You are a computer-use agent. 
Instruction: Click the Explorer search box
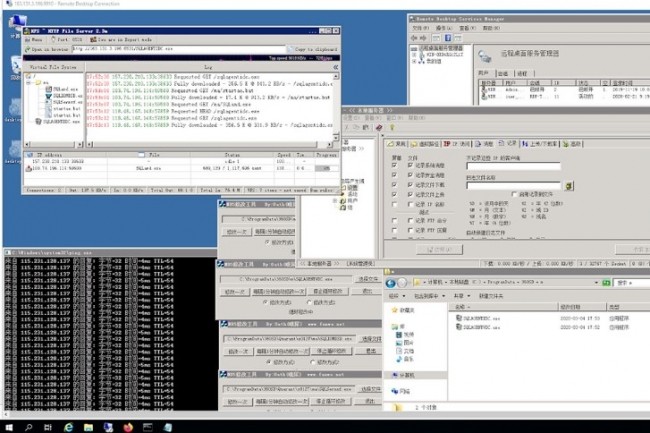[631, 283]
